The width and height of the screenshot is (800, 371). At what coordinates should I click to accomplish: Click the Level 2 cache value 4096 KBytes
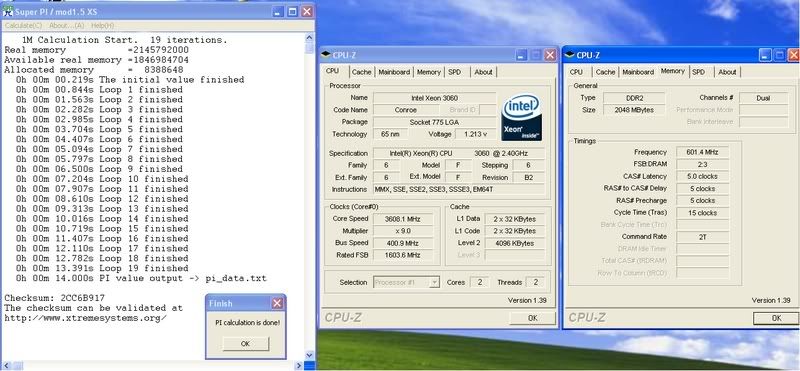click(x=514, y=243)
